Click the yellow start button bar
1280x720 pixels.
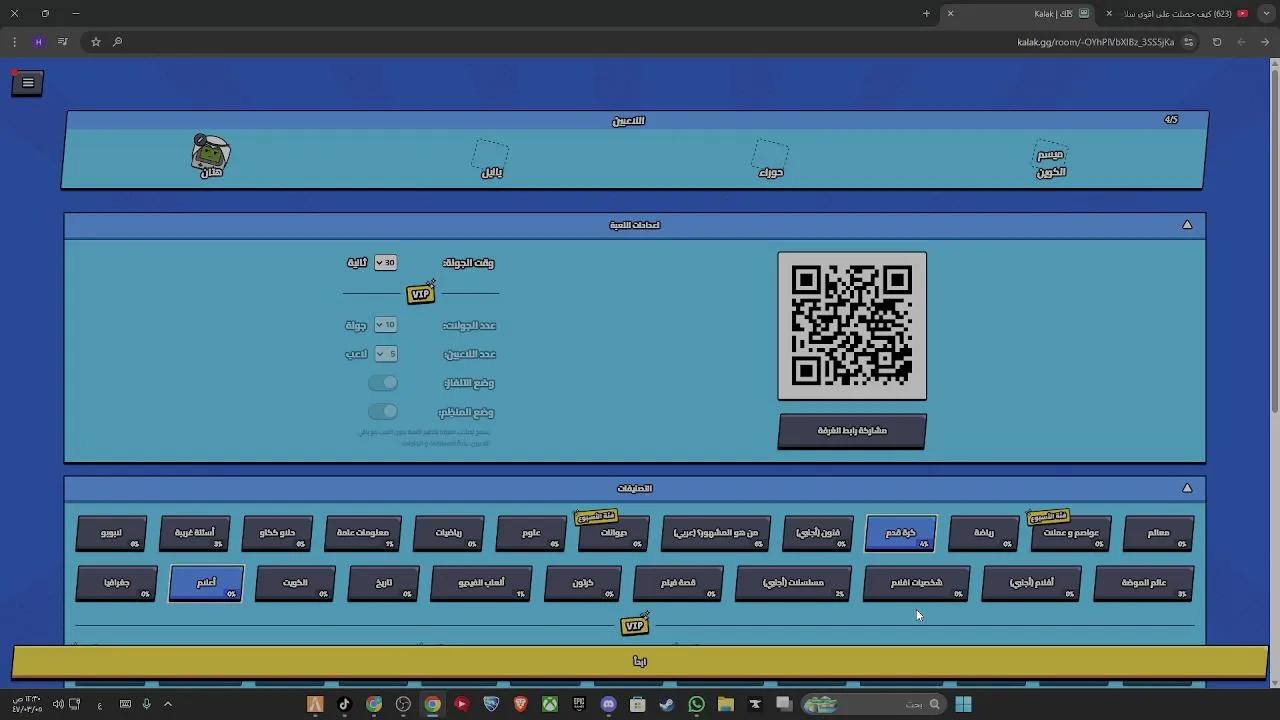click(x=640, y=661)
